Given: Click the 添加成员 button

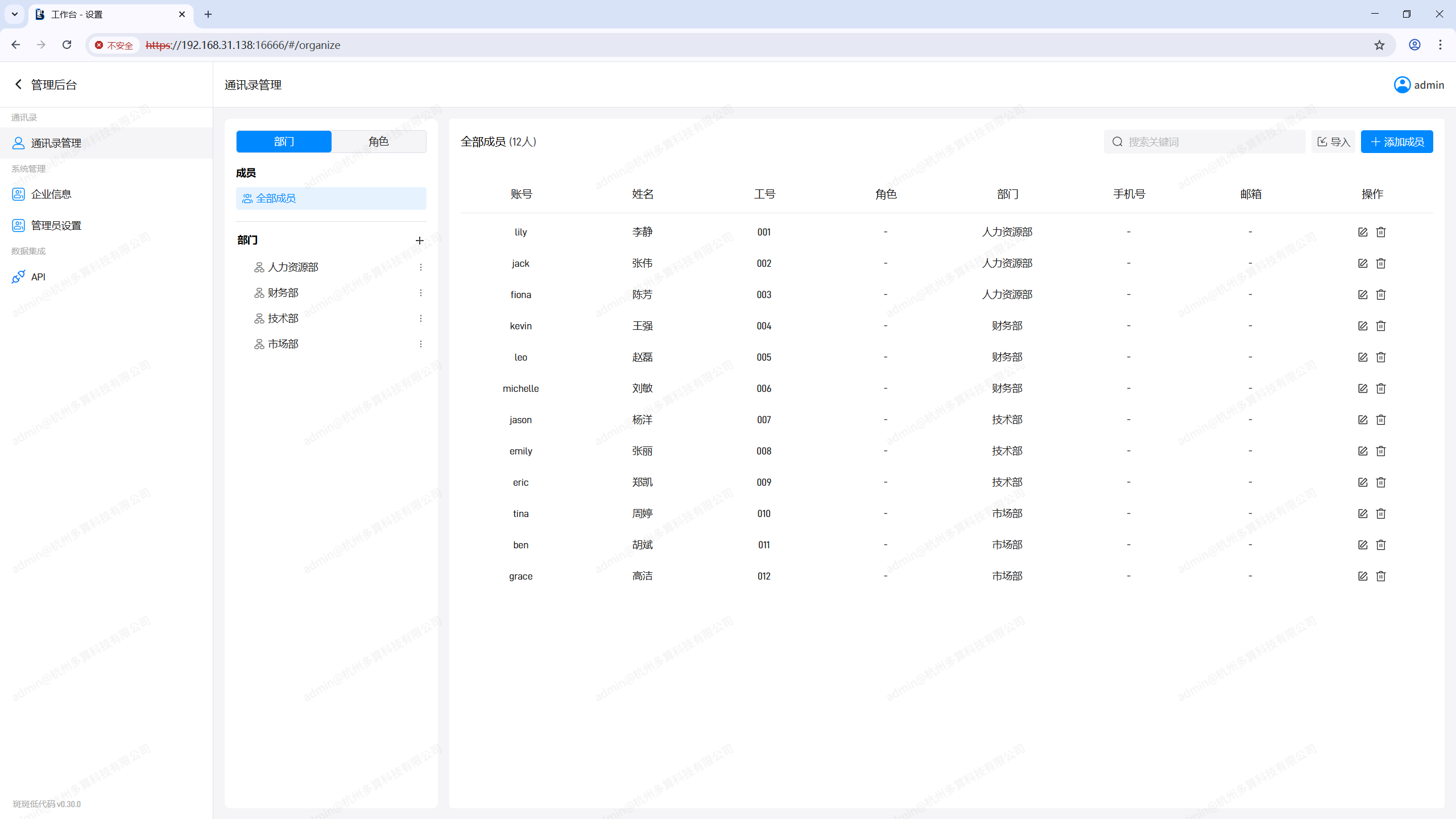Looking at the screenshot, I should [1396, 142].
